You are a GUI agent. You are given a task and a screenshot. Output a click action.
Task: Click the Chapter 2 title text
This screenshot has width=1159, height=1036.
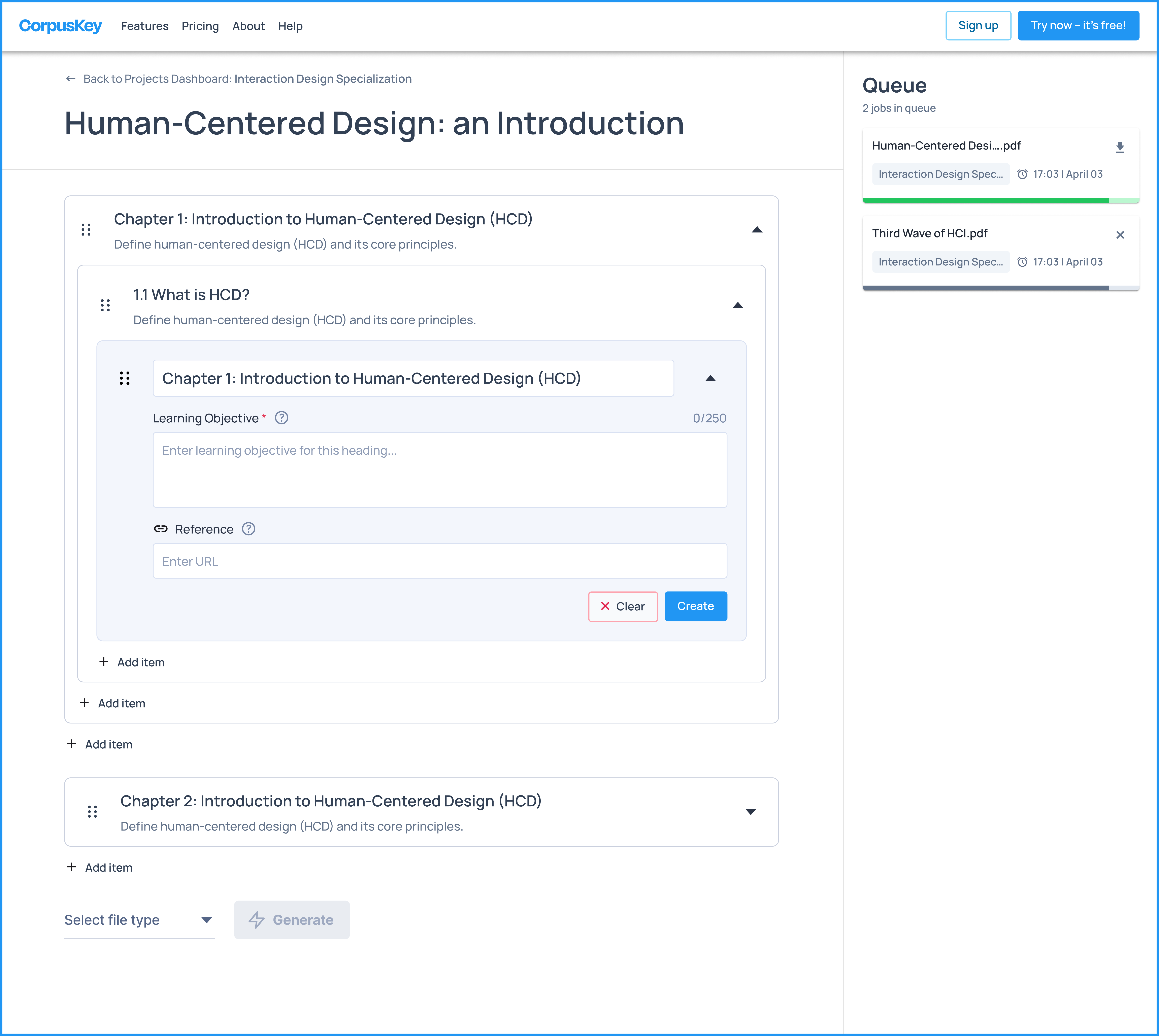tap(331, 802)
